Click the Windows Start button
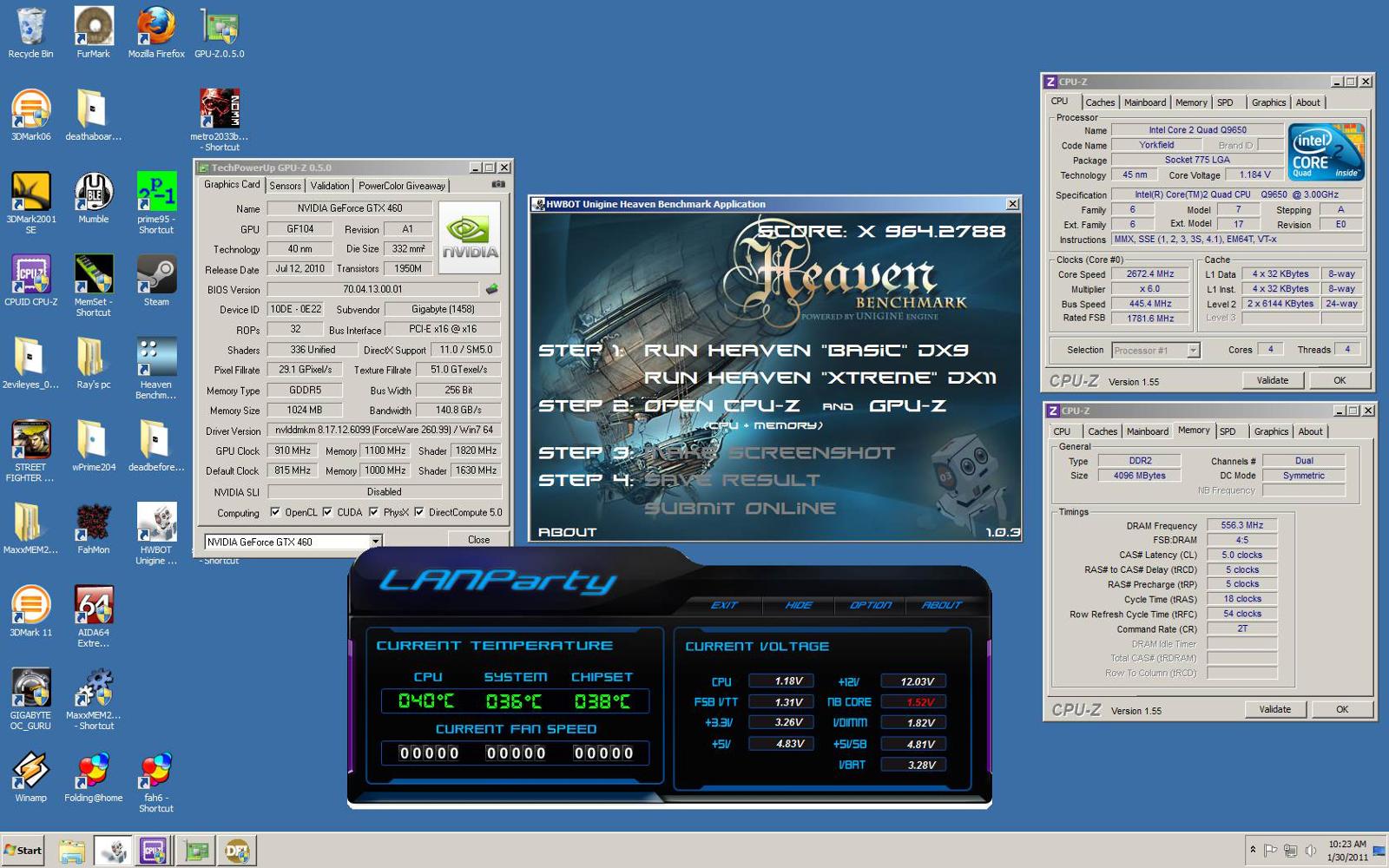The height and width of the screenshot is (868, 1389). (23, 851)
